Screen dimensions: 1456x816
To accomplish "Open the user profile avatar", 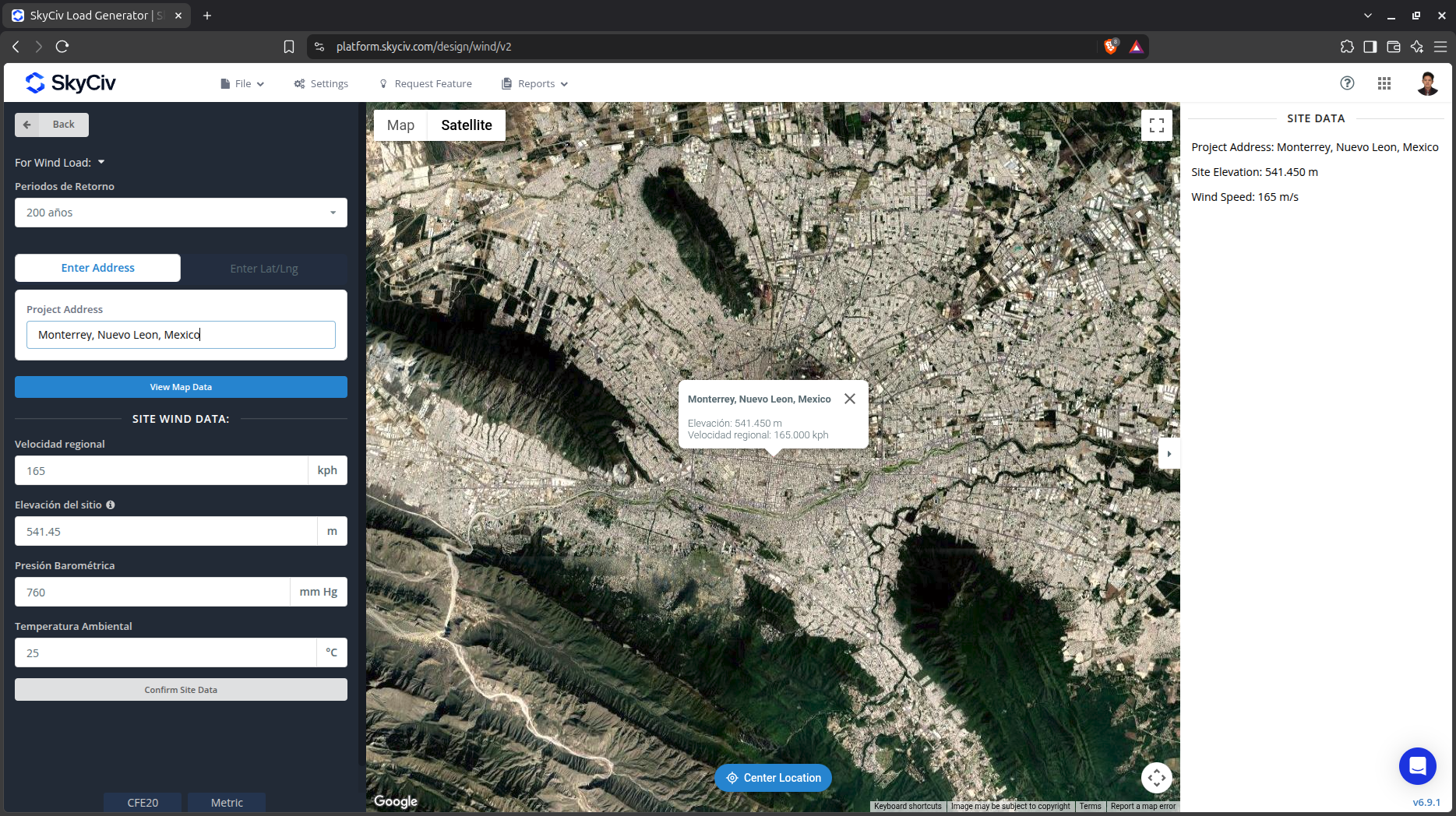I will point(1427,83).
